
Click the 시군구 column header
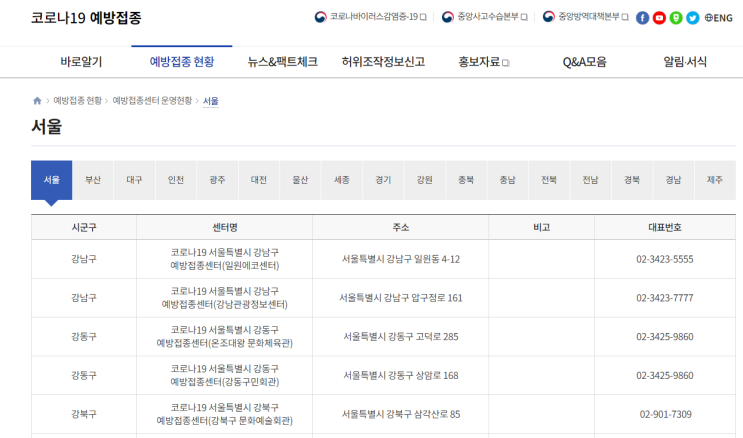point(84,228)
